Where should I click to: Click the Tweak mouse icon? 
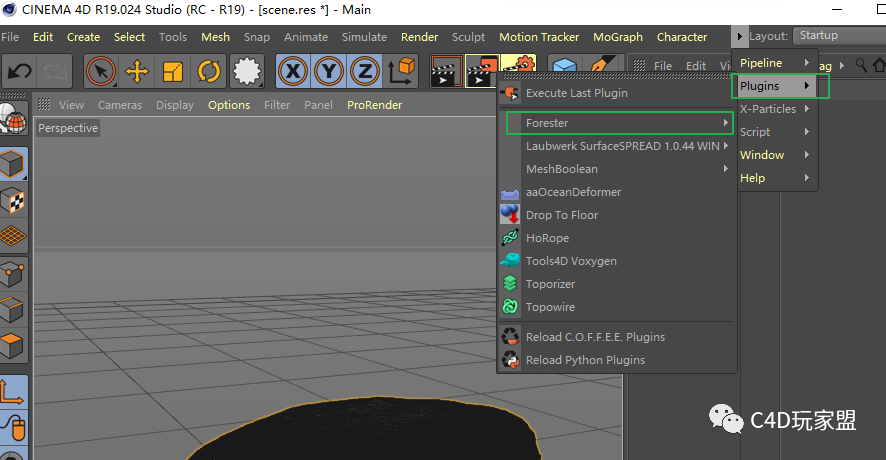[x=13, y=428]
